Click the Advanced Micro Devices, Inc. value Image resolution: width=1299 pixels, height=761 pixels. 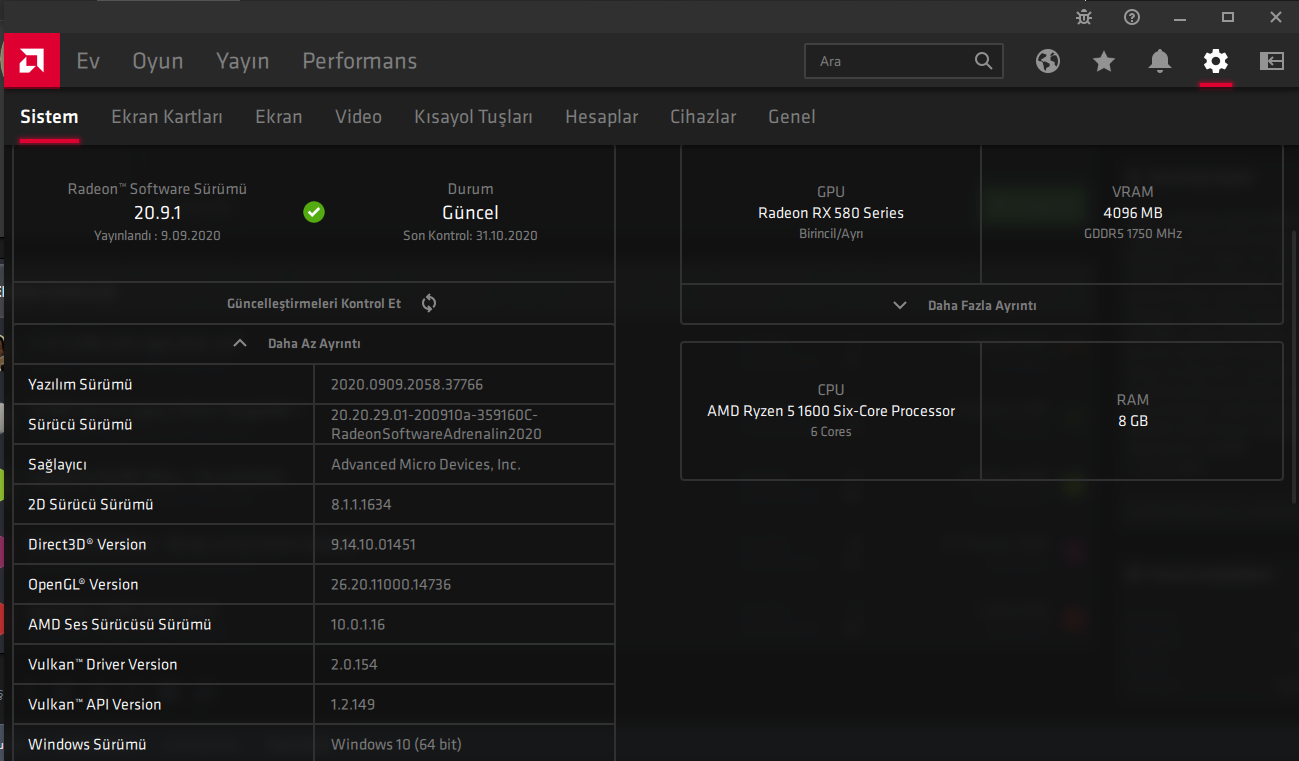click(426, 464)
